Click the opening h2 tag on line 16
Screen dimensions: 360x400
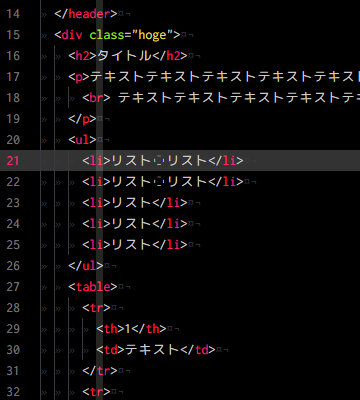click(82, 56)
